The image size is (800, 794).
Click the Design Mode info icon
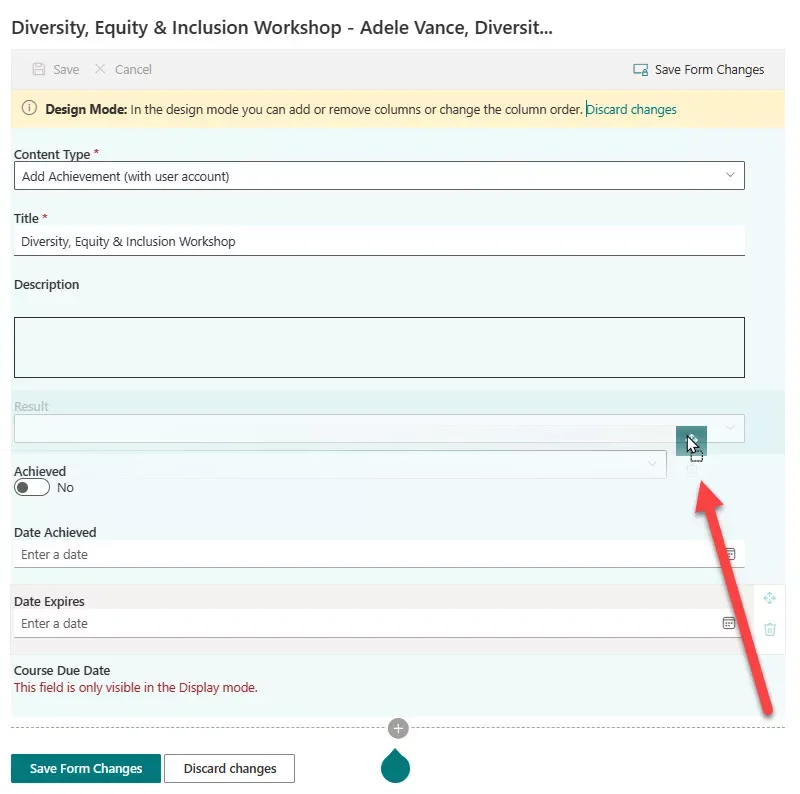[x=29, y=109]
